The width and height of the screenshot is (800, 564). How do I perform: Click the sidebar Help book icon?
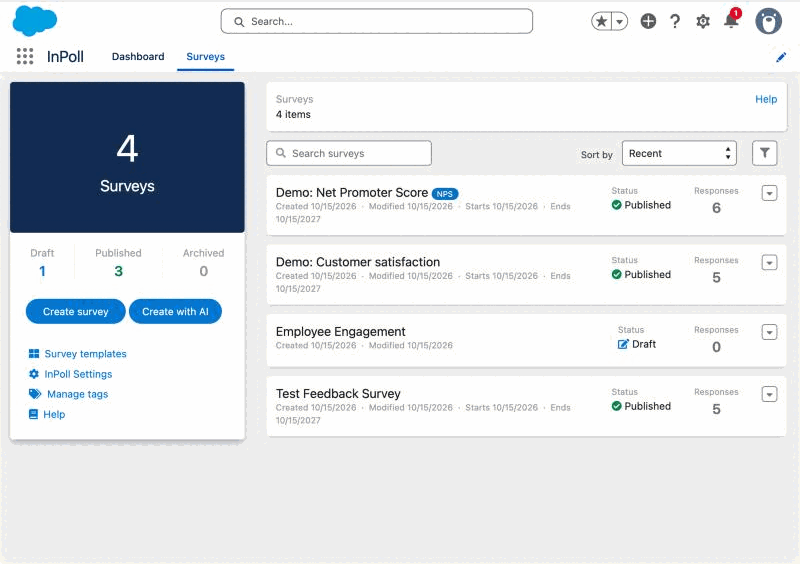[33, 414]
